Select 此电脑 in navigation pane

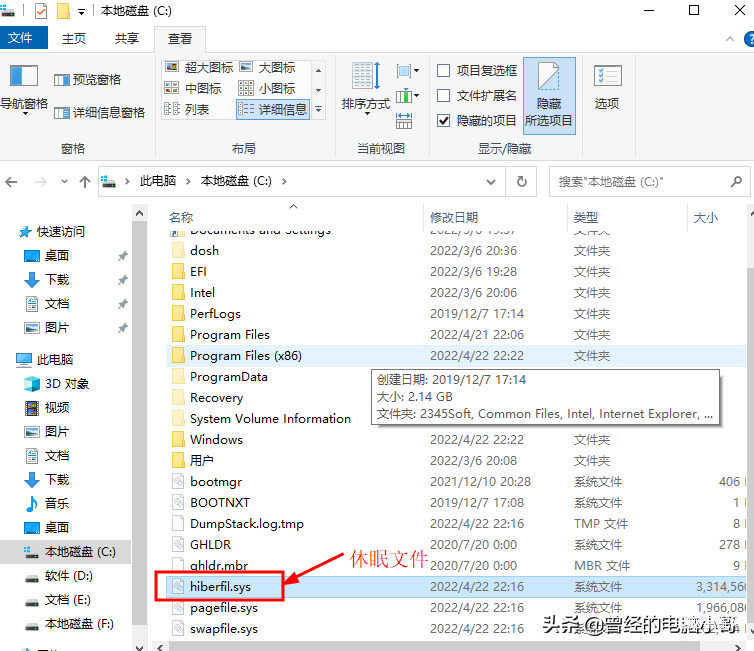point(54,360)
